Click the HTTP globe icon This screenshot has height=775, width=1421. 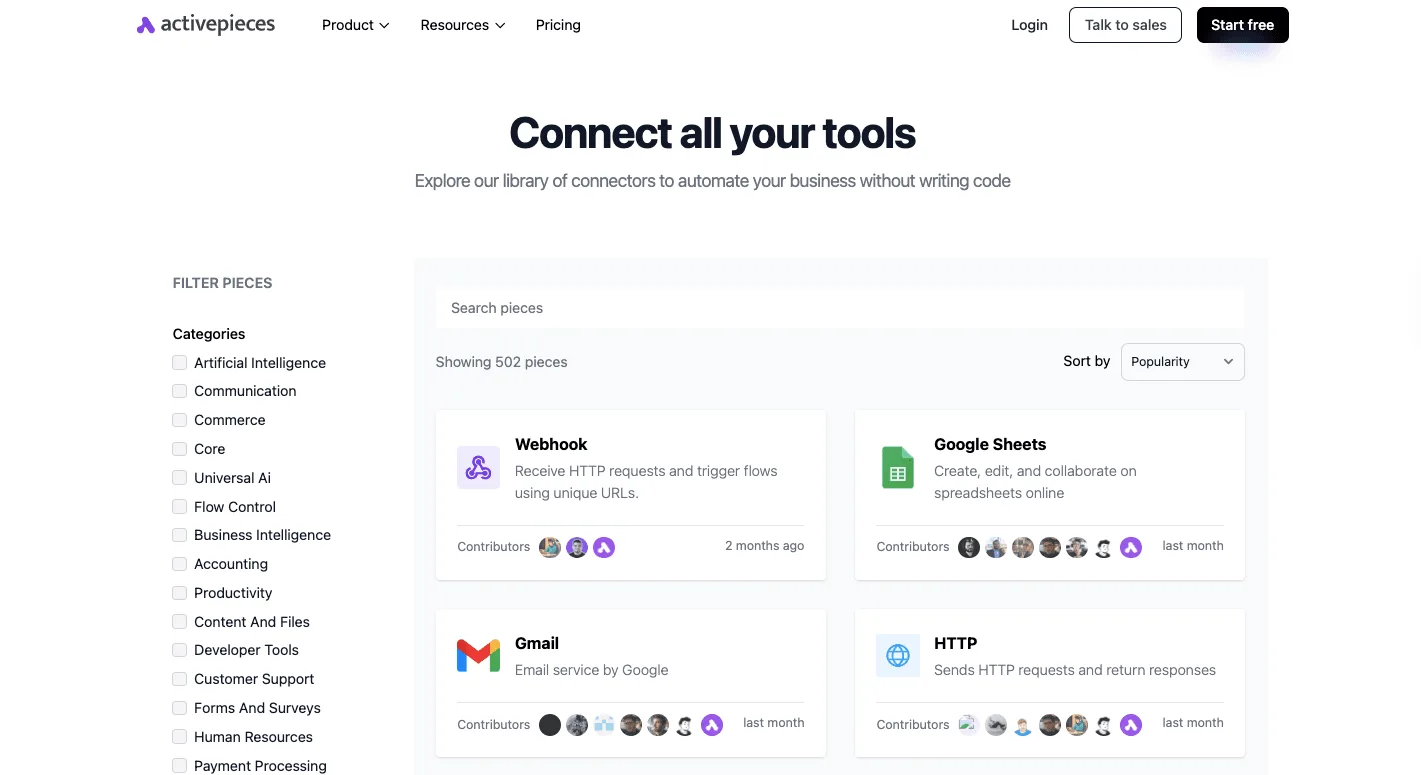coord(897,655)
